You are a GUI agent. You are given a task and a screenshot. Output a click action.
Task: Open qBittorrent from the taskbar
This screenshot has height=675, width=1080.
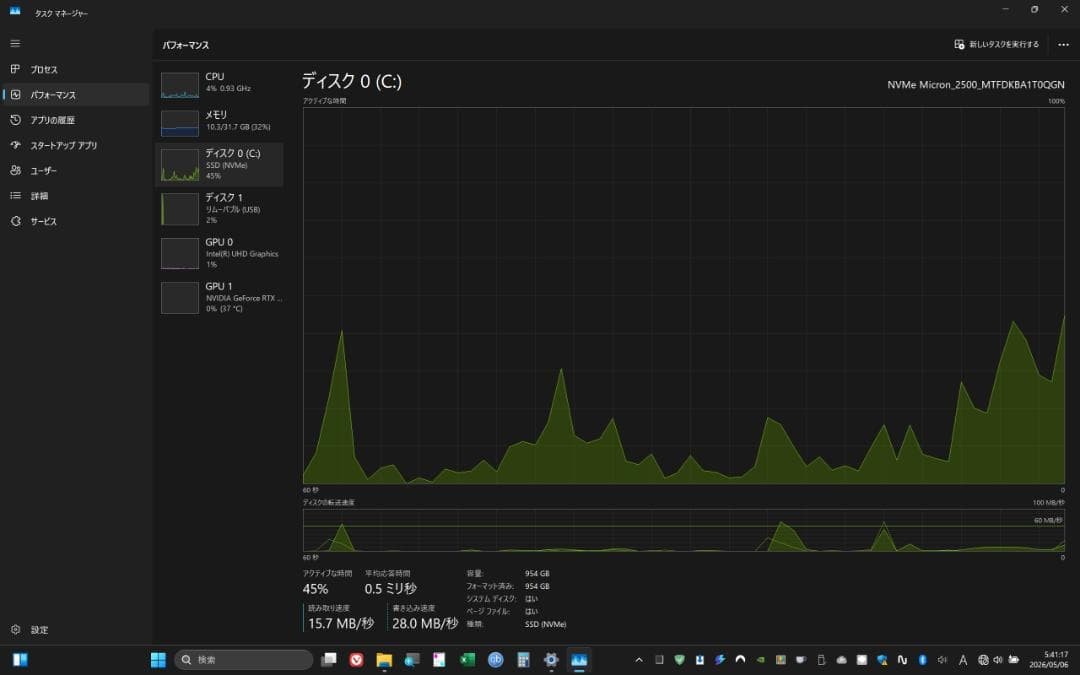(x=495, y=660)
